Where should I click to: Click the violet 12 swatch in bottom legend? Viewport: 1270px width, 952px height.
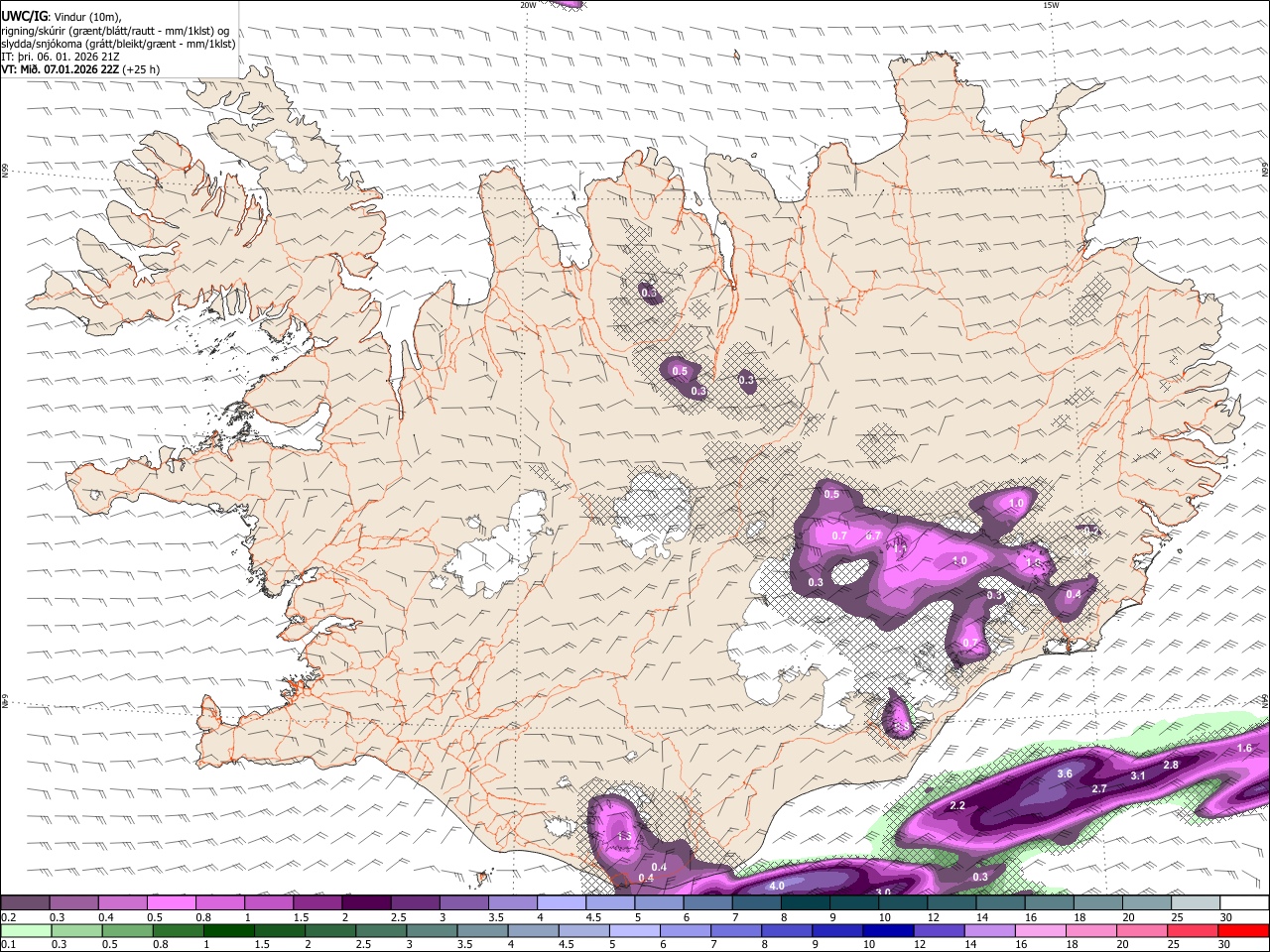click(939, 931)
